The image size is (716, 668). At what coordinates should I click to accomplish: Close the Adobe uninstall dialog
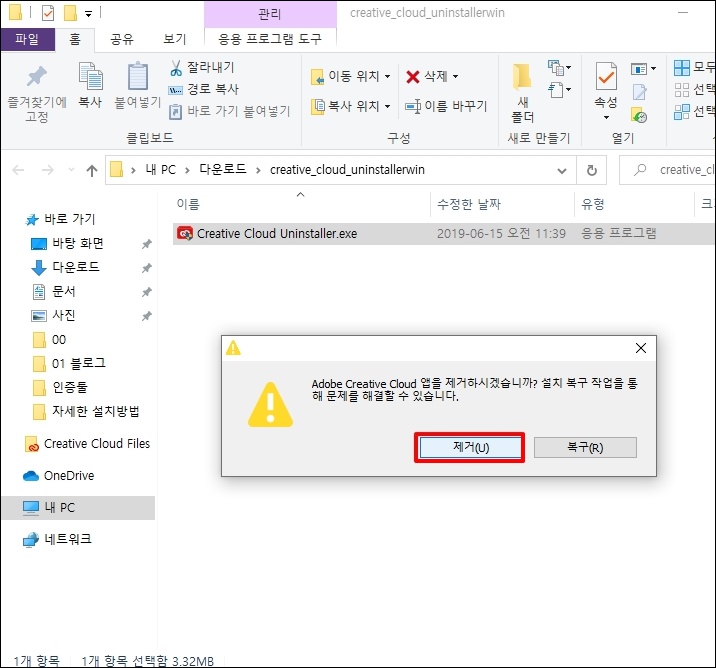pyautogui.click(x=641, y=348)
